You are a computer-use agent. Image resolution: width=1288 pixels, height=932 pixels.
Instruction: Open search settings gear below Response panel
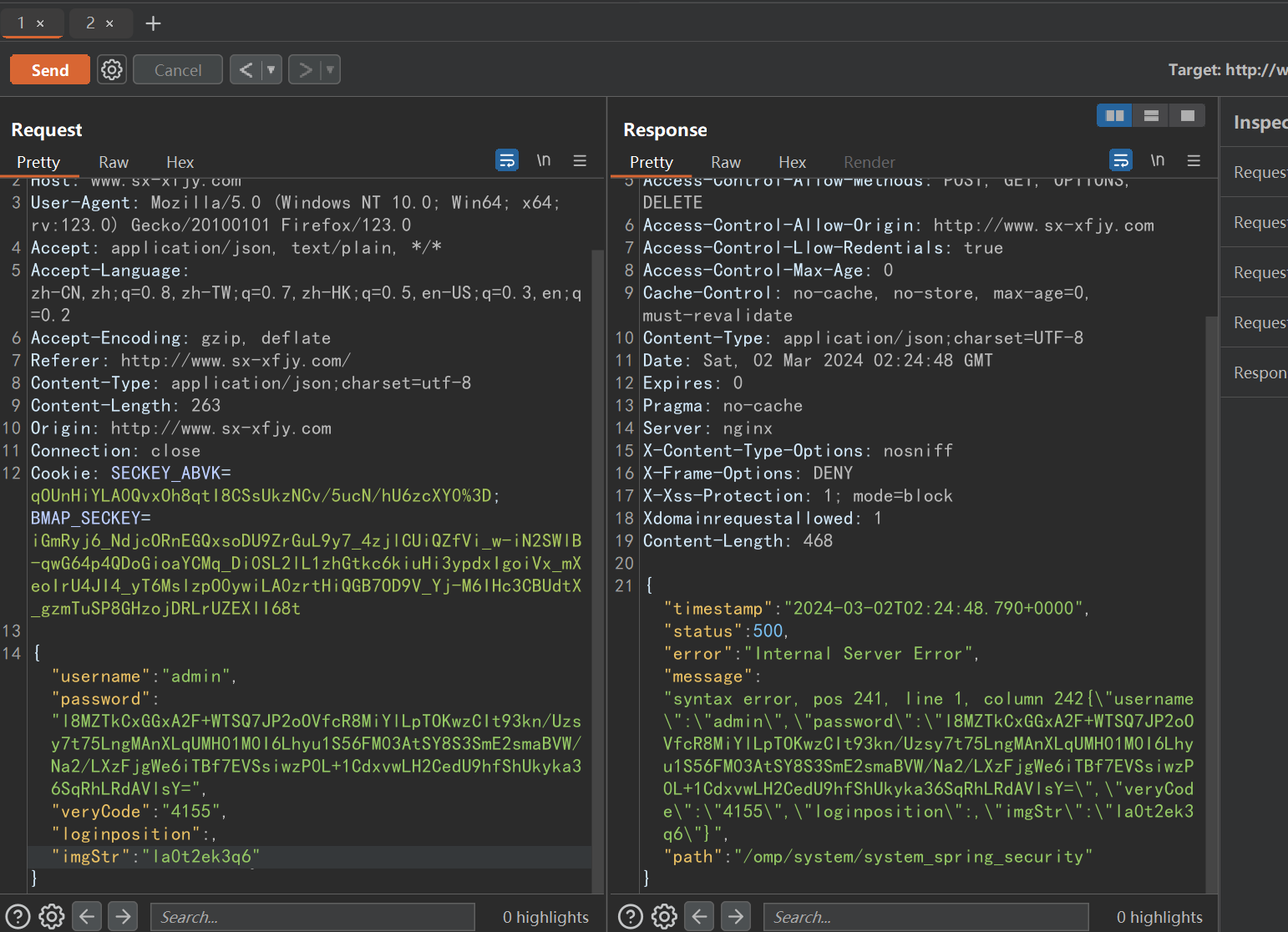point(665,916)
